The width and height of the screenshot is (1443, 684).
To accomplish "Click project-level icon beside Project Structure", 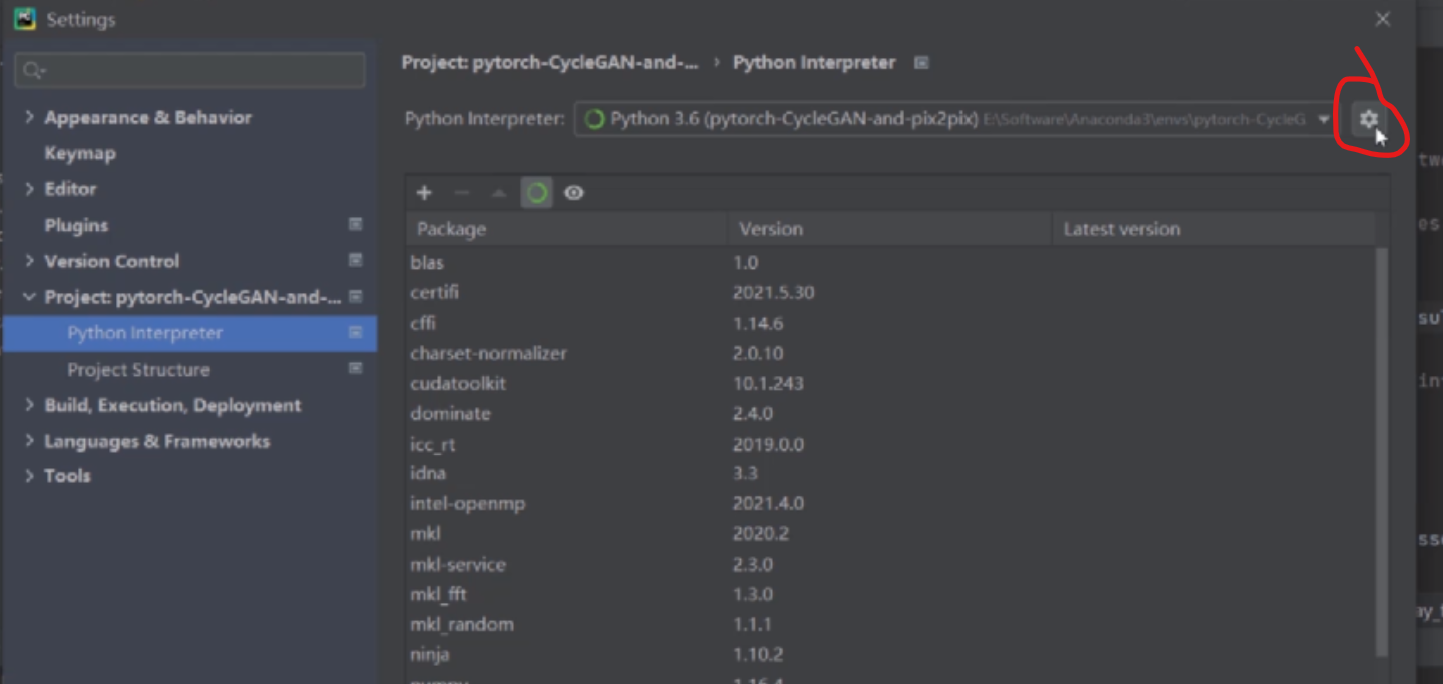I will point(355,369).
